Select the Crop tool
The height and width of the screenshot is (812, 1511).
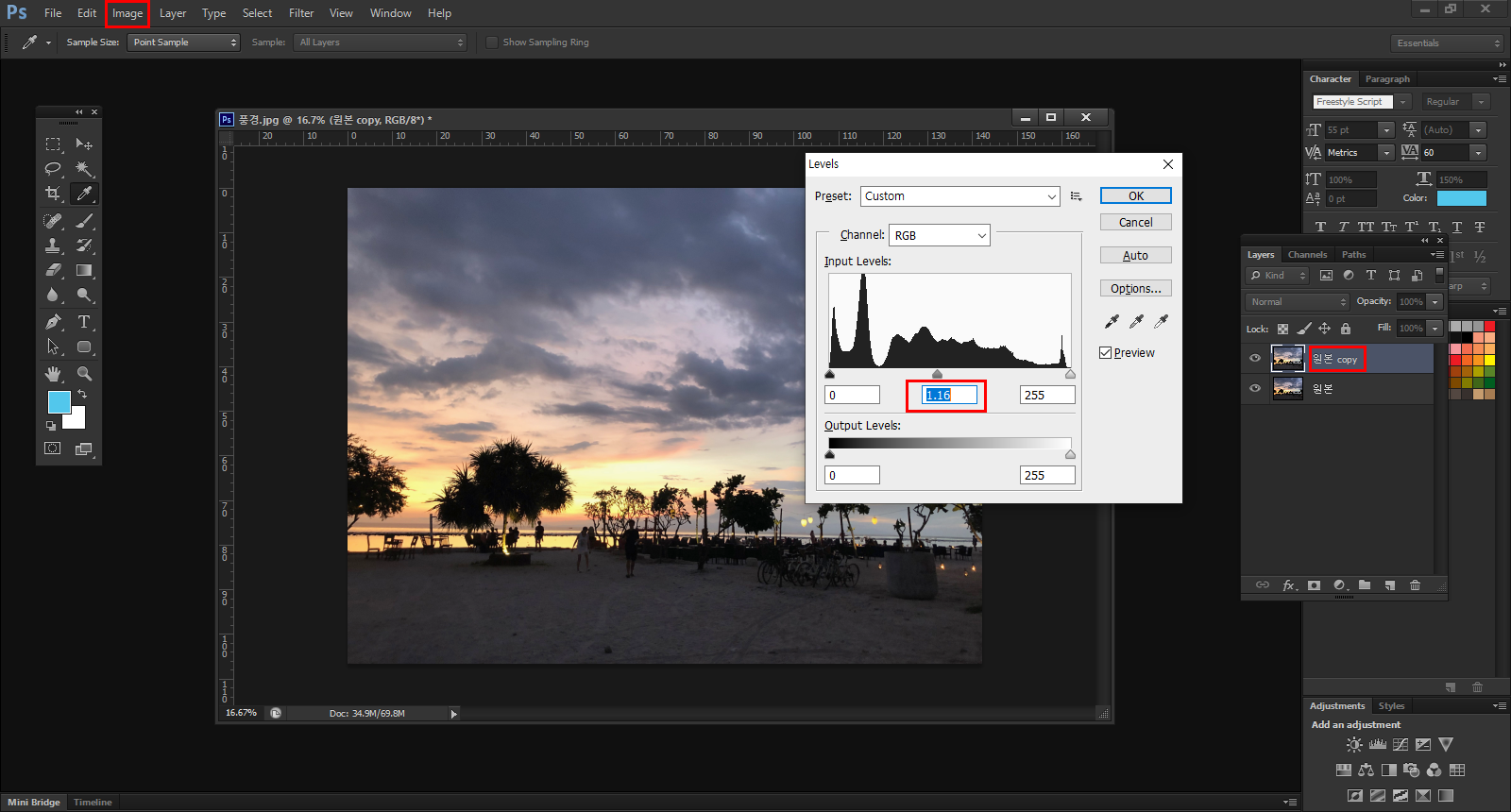point(53,194)
